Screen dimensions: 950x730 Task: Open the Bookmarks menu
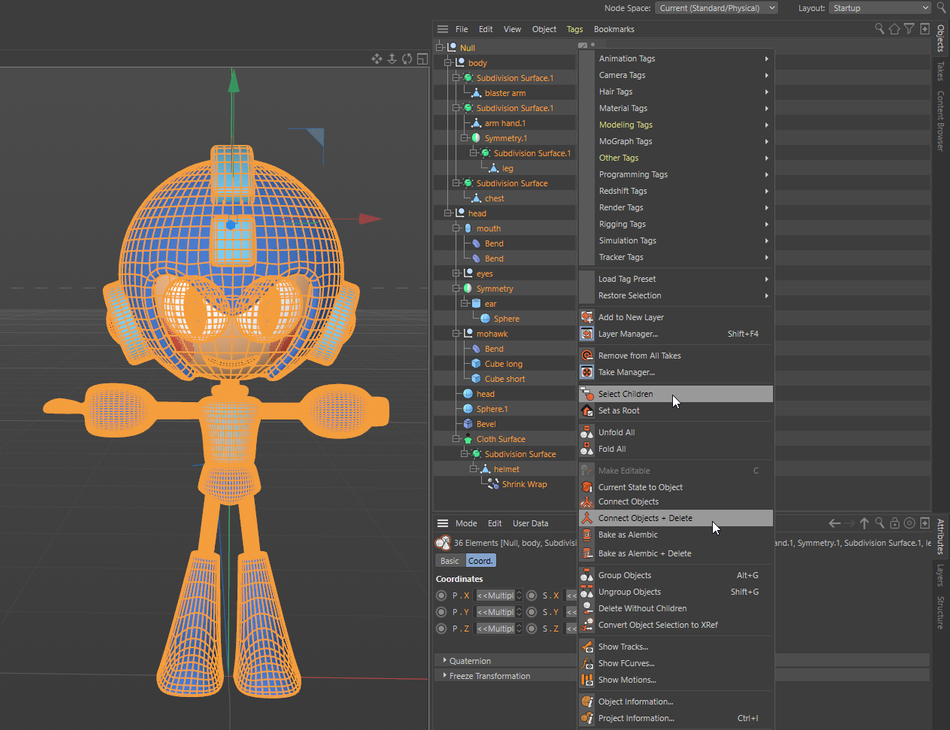614,29
